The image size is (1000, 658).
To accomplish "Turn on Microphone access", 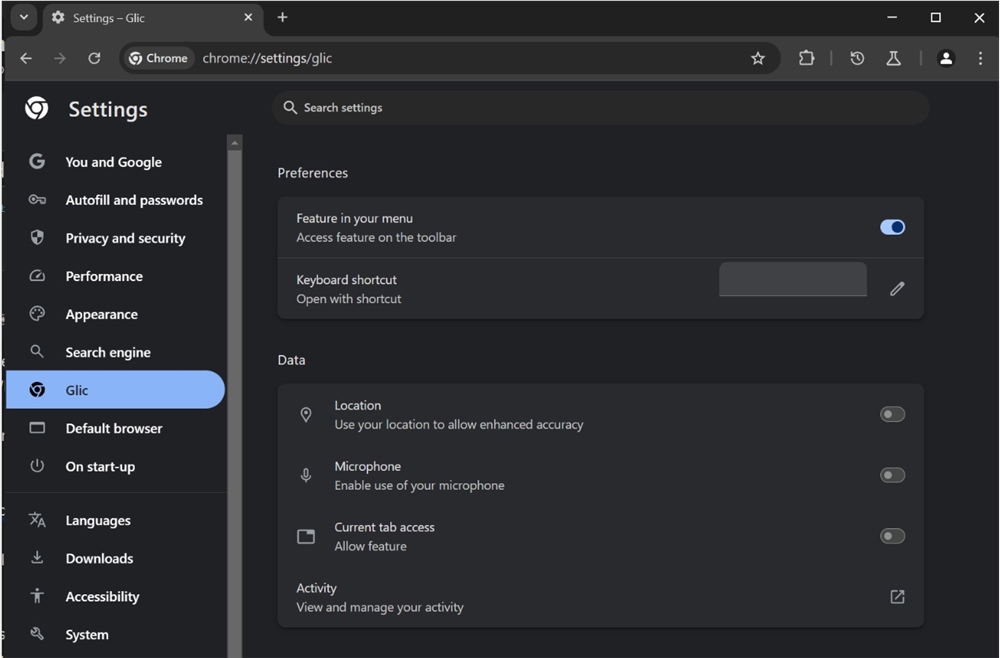I will (892, 474).
